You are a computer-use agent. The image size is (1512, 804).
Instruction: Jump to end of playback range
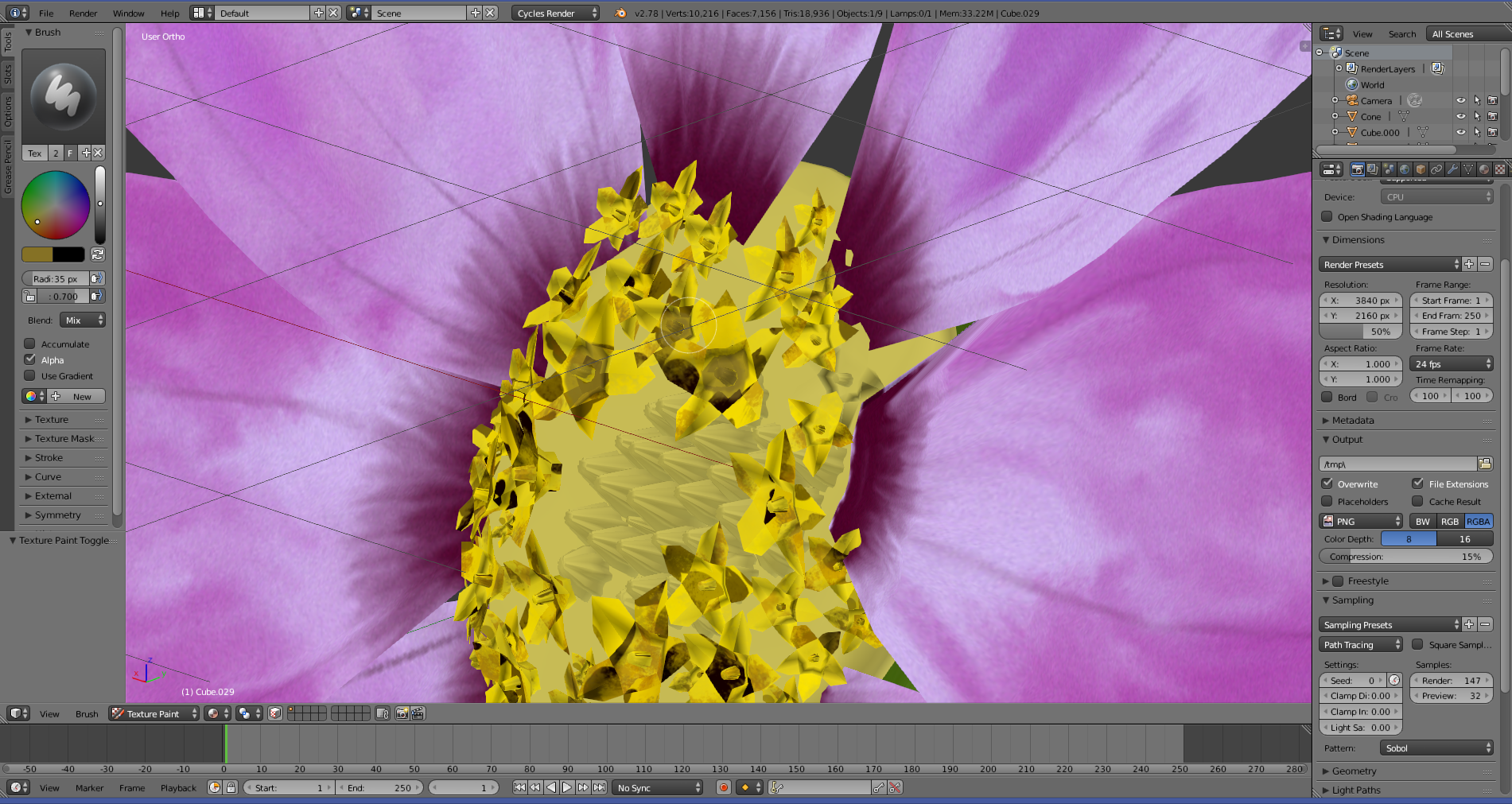[x=599, y=787]
